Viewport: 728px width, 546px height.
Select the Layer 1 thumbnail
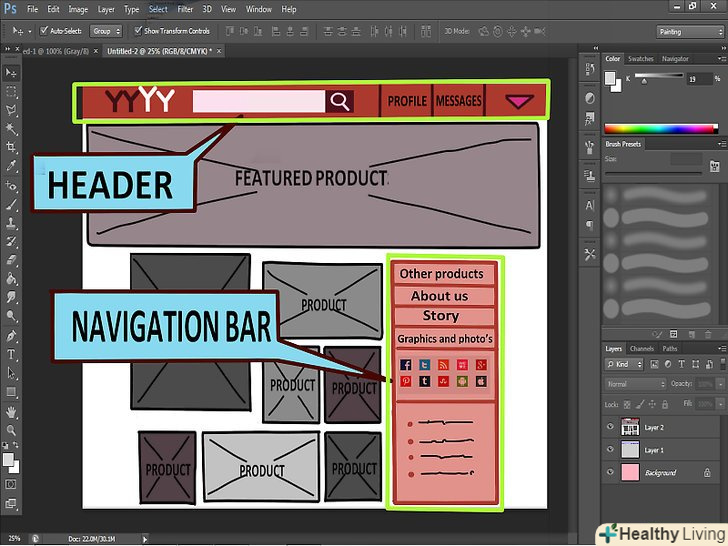[x=631, y=450]
